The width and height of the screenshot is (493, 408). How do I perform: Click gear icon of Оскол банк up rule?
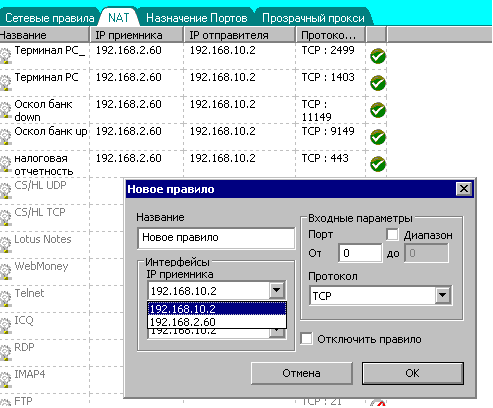(5, 137)
